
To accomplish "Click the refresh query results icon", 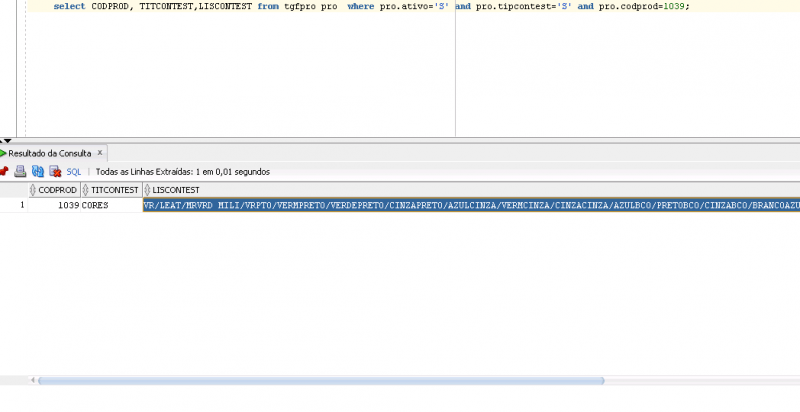I will 38,171.
